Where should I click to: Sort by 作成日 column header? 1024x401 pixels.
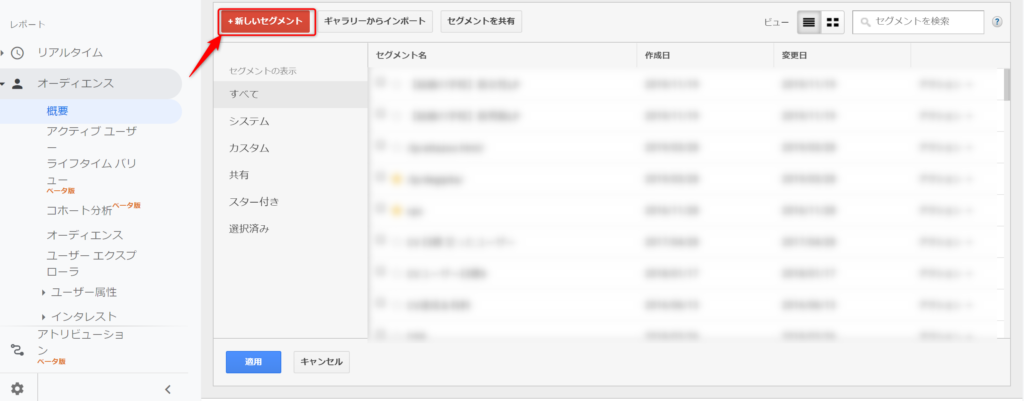pos(657,56)
